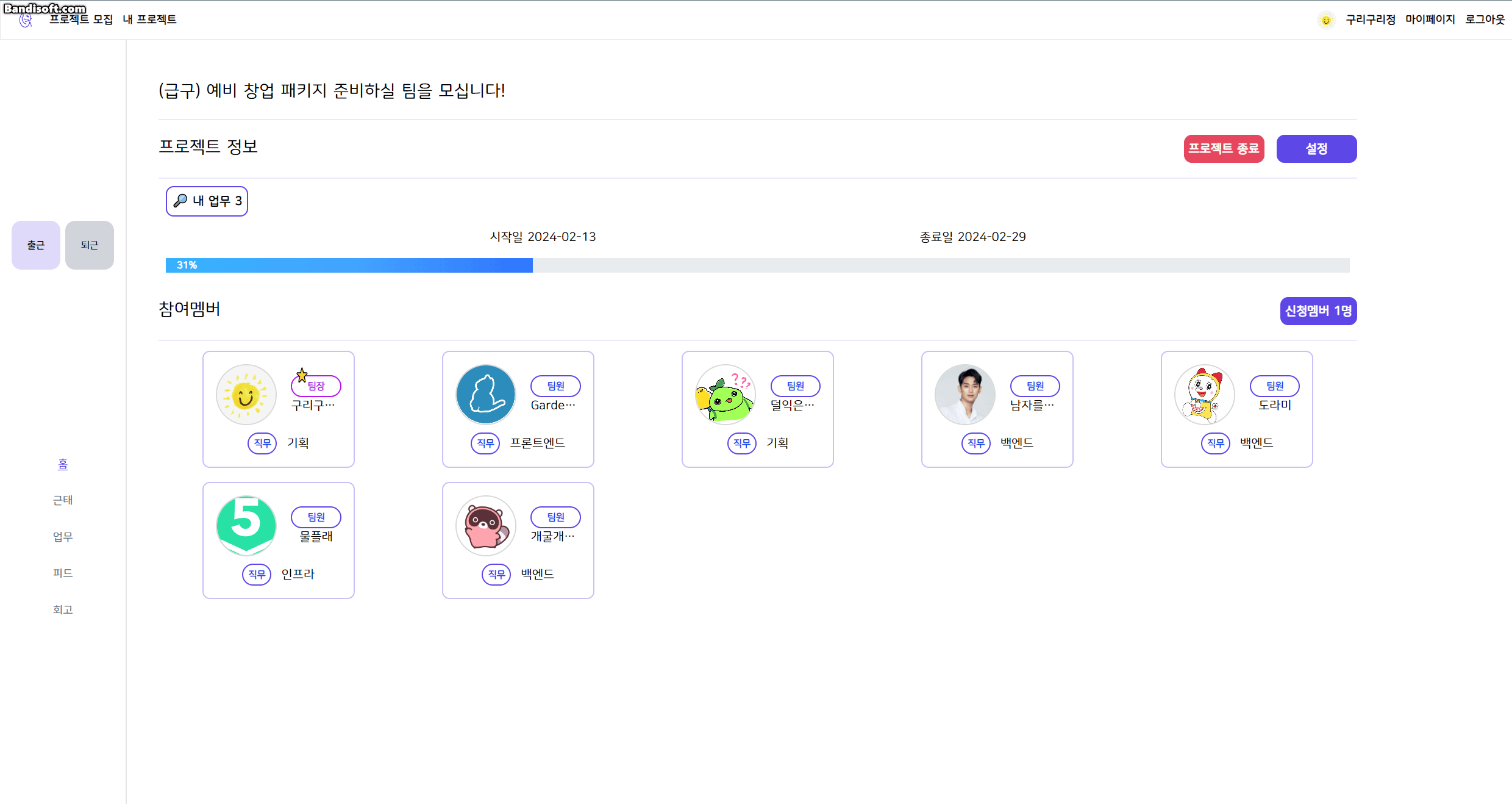Select 도라미's profile avatar
1512x804 pixels.
point(1204,394)
